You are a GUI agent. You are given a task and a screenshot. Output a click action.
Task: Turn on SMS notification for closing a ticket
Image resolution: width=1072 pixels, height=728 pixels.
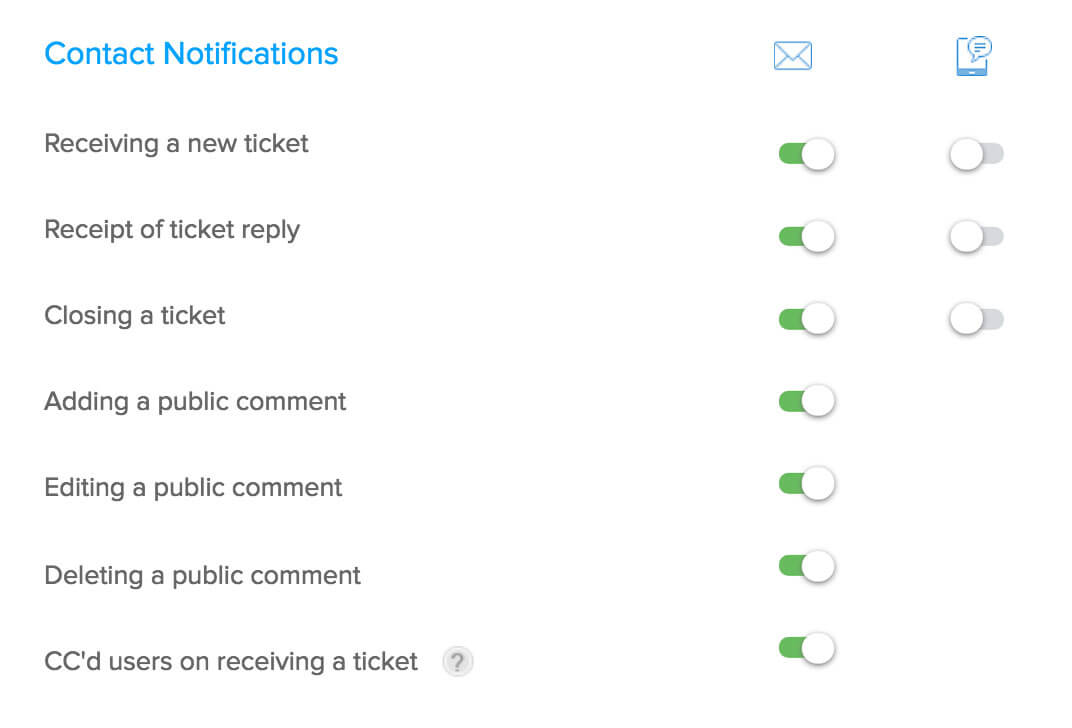tap(976, 320)
